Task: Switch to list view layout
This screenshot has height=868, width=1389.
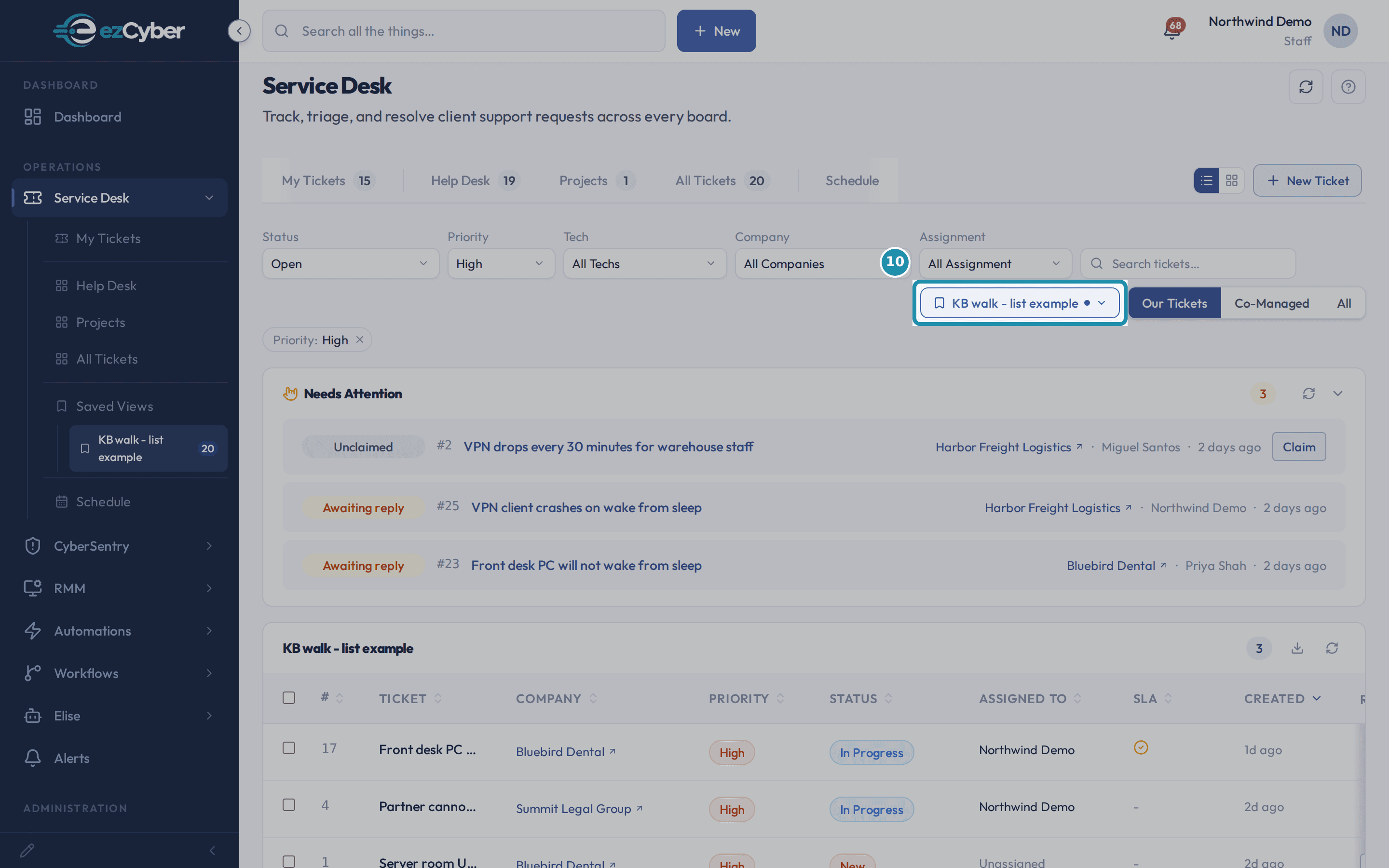Action: click(1207, 181)
